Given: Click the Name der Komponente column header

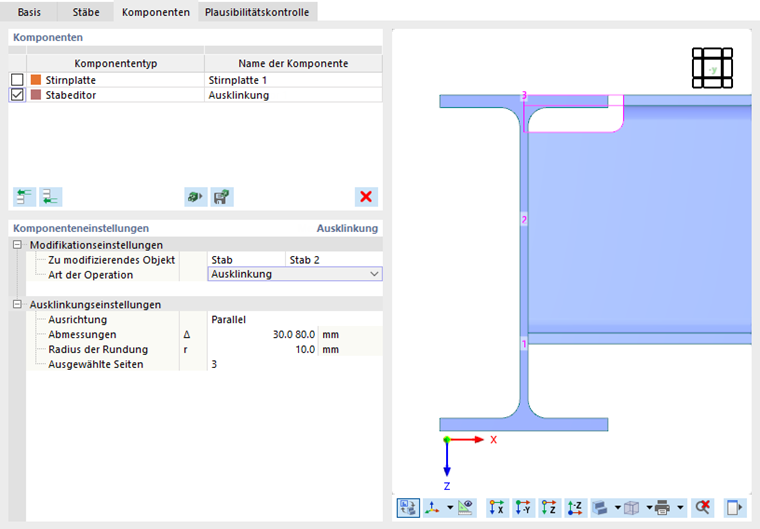Looking at the screenshot, I should [293, 64].
